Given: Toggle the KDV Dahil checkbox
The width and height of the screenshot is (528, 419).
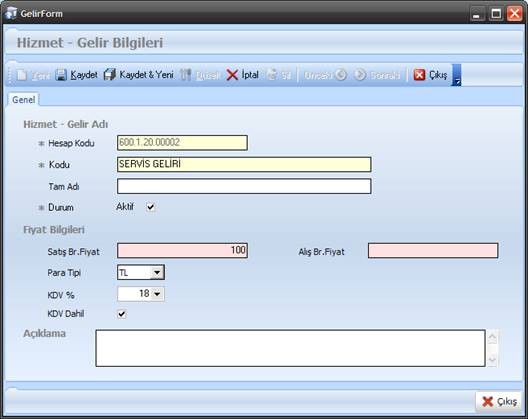Looking at the screenshot, I should coord(122,314).
